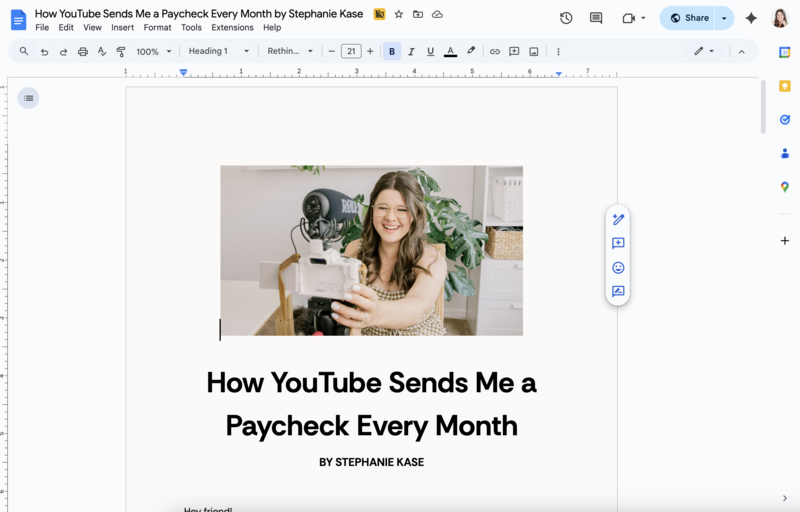Open the Format menu
The width and height of the screenshot is (800, 512).
(157, 28)
